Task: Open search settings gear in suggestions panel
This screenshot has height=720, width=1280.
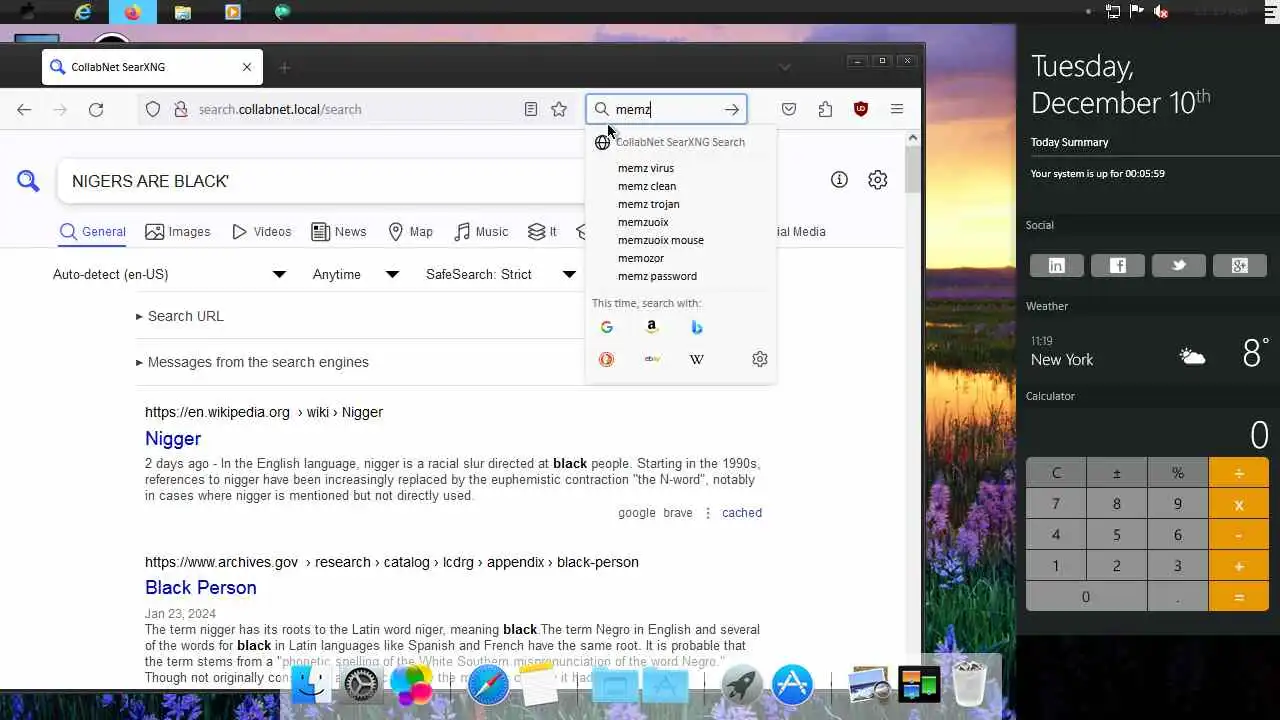Action: tap(760, 359)
